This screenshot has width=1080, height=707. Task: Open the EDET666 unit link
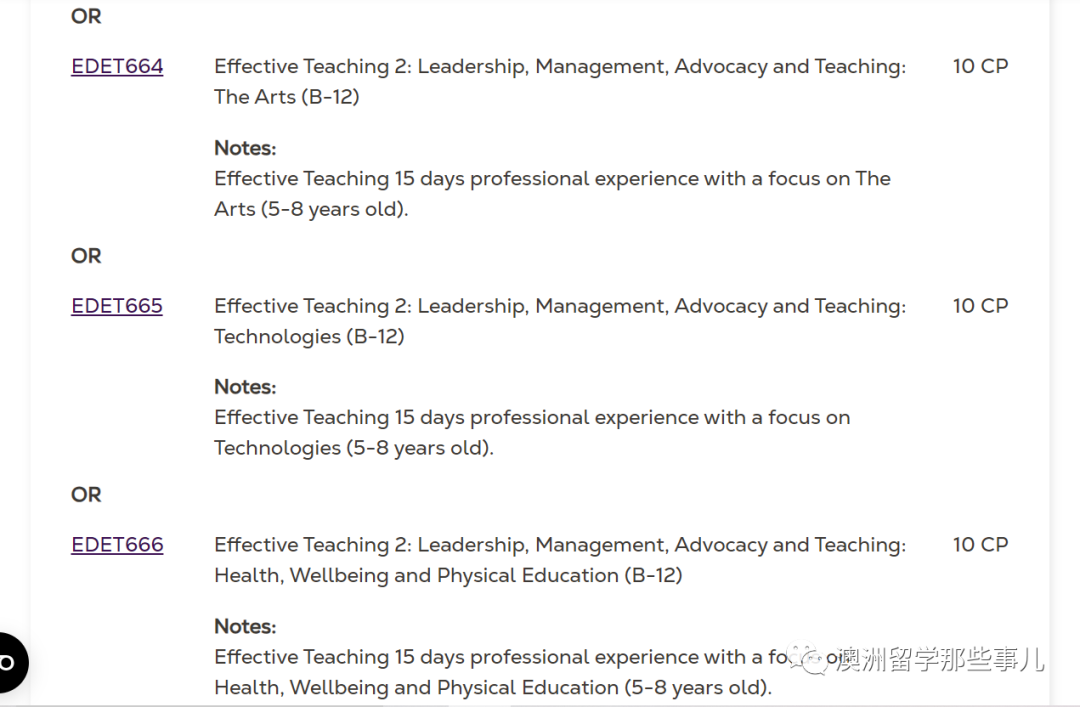point(117,544)
